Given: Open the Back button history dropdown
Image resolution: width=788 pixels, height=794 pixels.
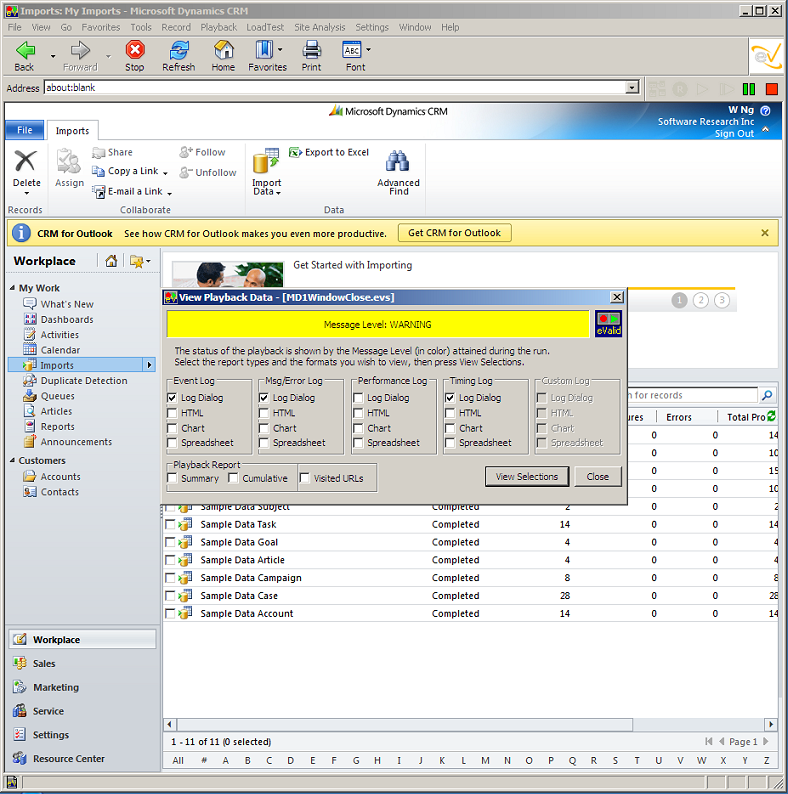Looking at the screenshot, I should click(53, 56).
